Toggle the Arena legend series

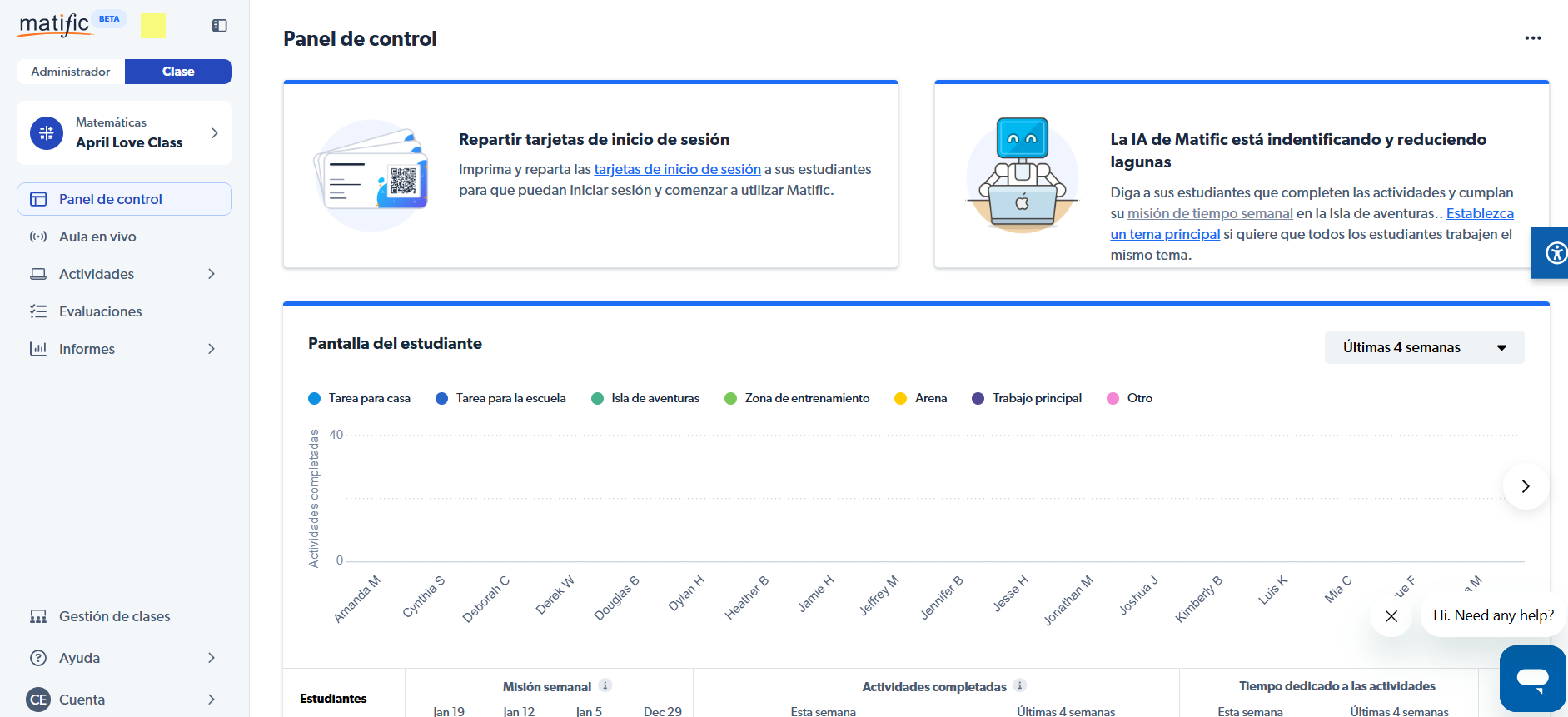pyautogui.click(x=920, y=398)
